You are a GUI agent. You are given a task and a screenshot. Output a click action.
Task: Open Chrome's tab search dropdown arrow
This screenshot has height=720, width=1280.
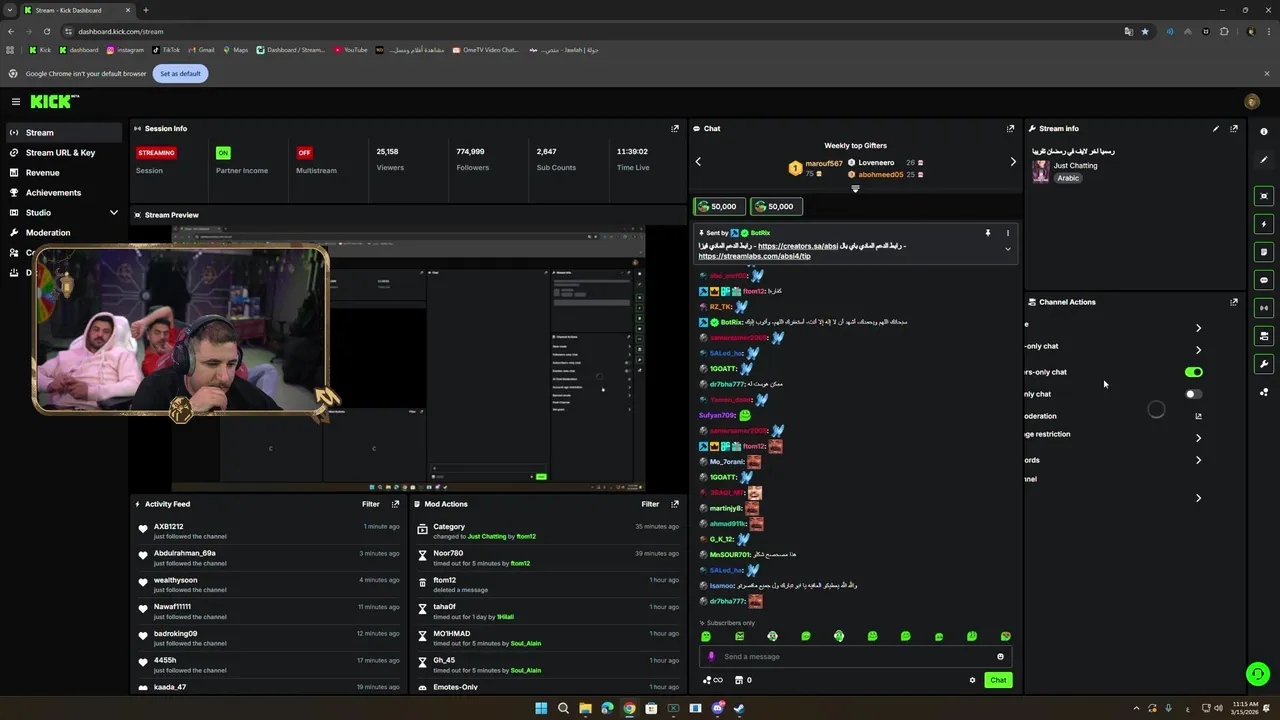(9, 10)
